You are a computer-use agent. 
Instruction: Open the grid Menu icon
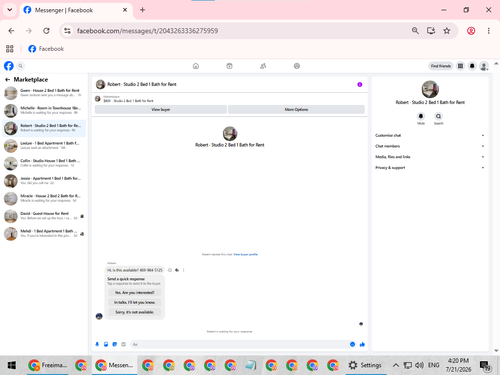point(460,66)
